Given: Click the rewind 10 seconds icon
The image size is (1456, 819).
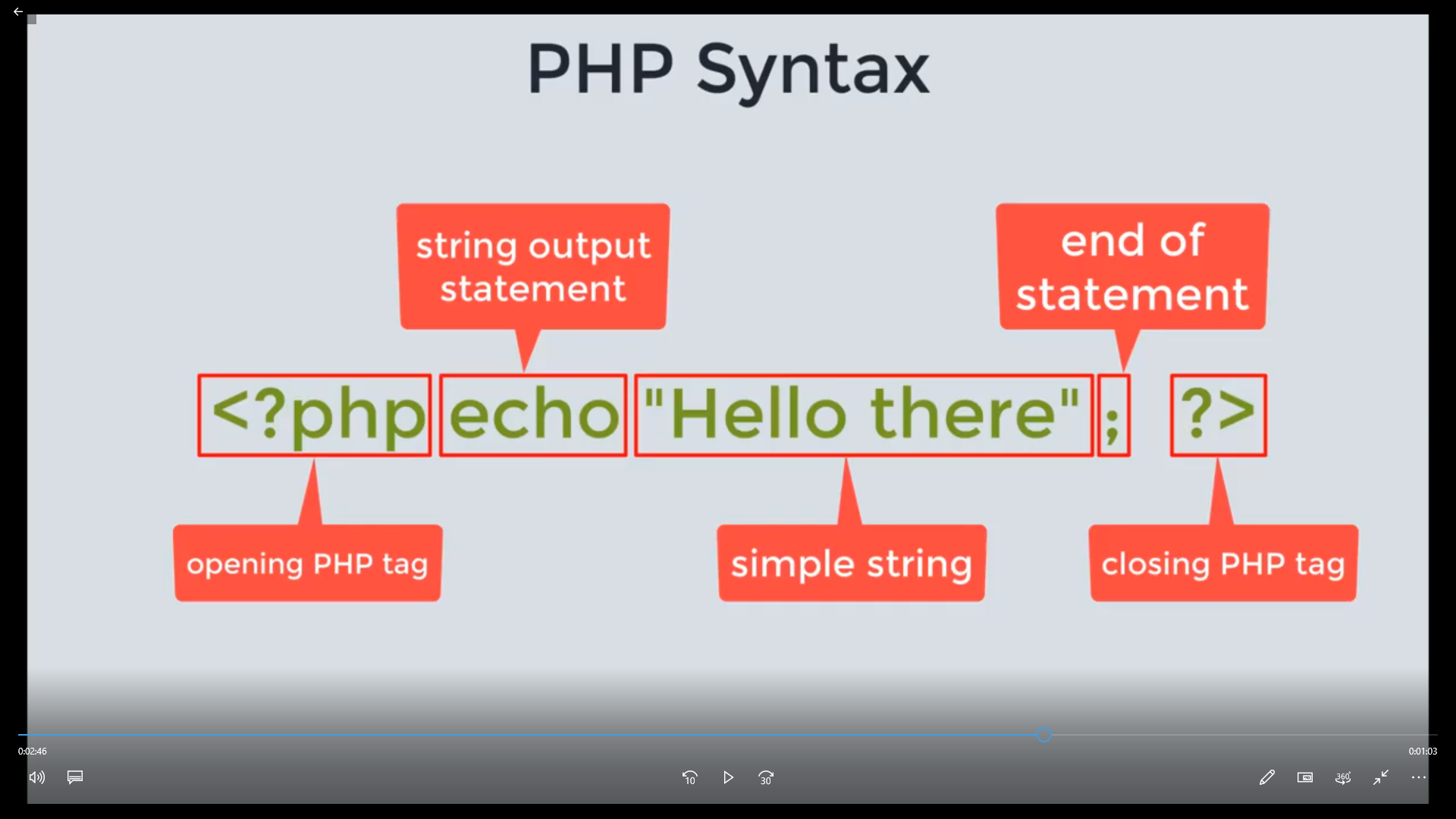Looking at the screenshot, I should click(x=690, y=777).
